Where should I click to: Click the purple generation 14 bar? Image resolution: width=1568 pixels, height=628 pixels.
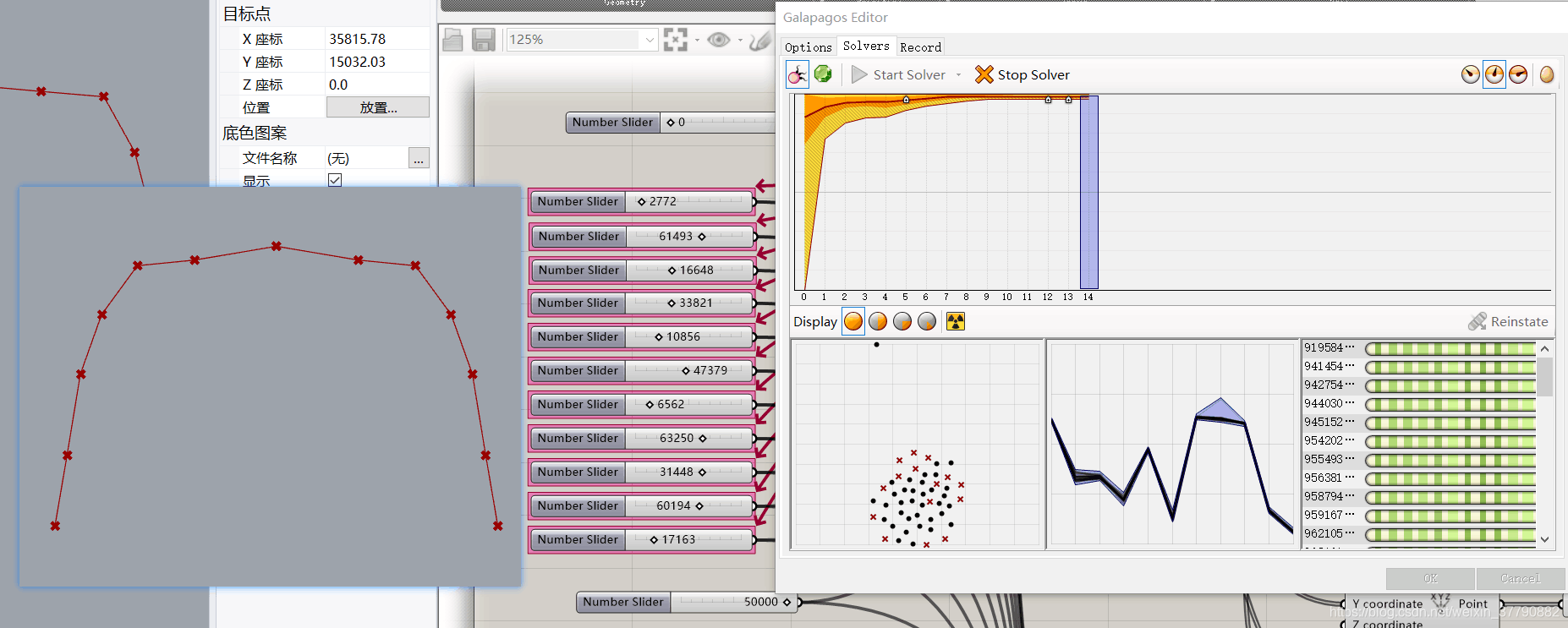[x=1088, y=192]
